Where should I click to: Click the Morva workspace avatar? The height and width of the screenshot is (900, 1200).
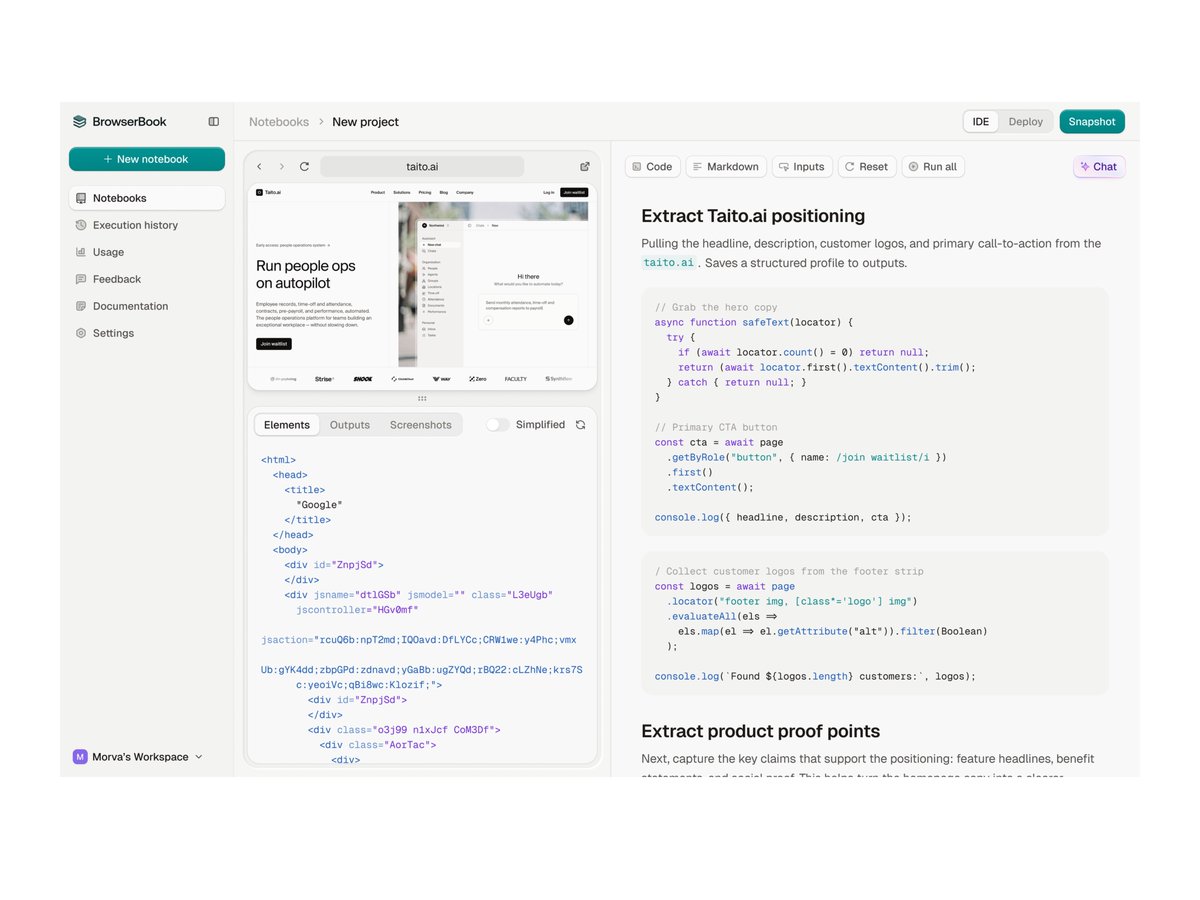click(80, 757)
